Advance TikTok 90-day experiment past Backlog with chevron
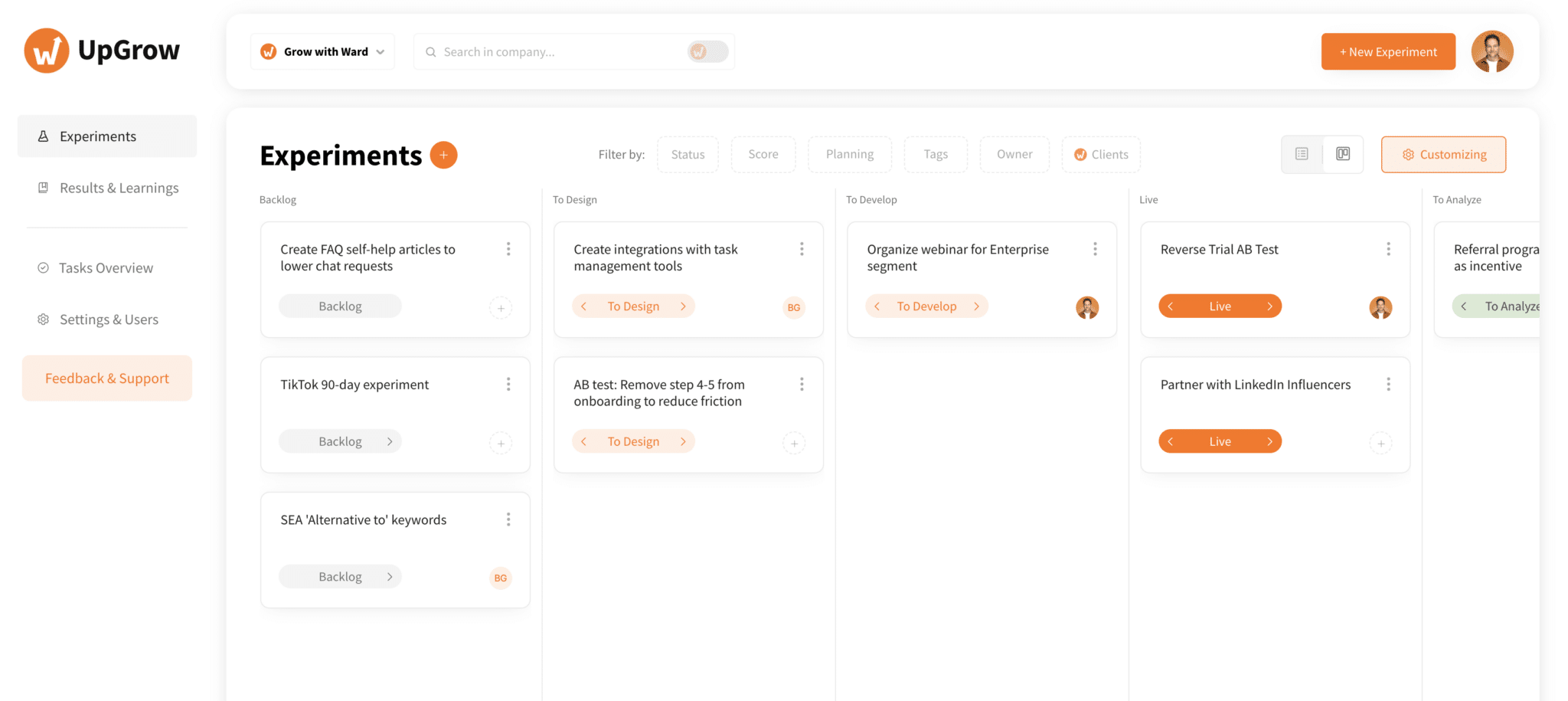The width and height of the screenshot is (1568, 701). pos(391,441)
